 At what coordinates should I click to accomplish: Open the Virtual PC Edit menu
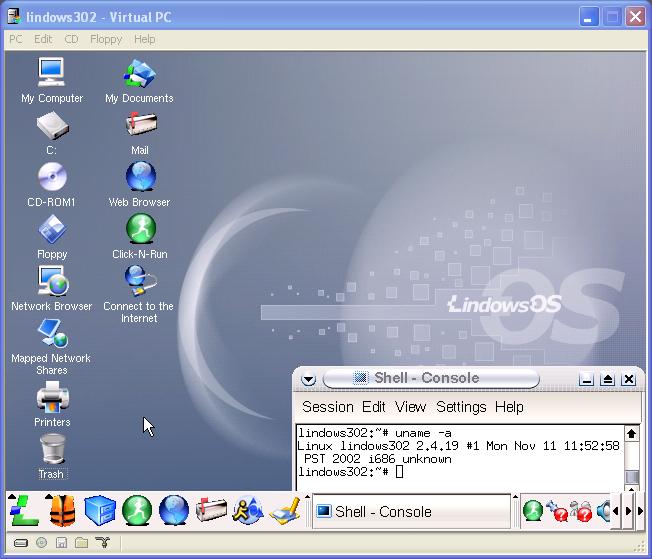point(43,39)
